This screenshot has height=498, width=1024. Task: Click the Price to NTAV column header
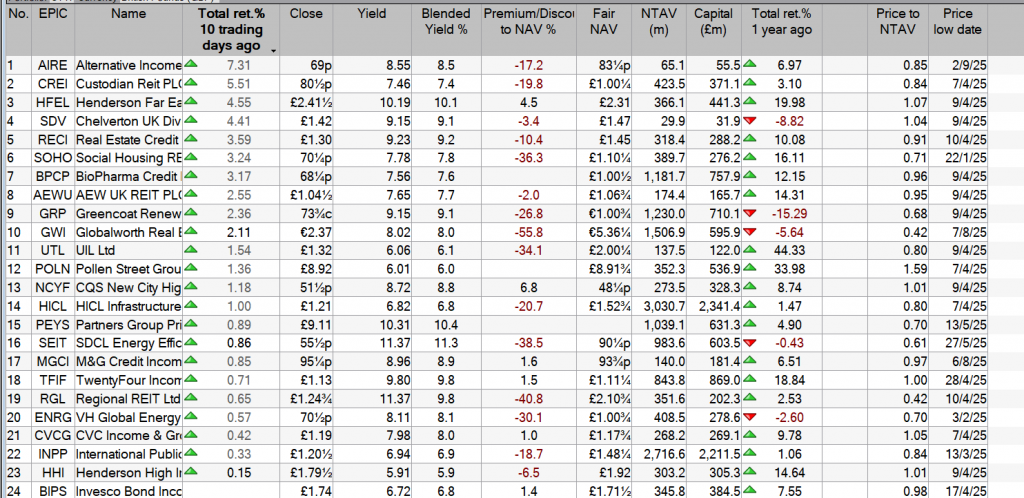898,30
